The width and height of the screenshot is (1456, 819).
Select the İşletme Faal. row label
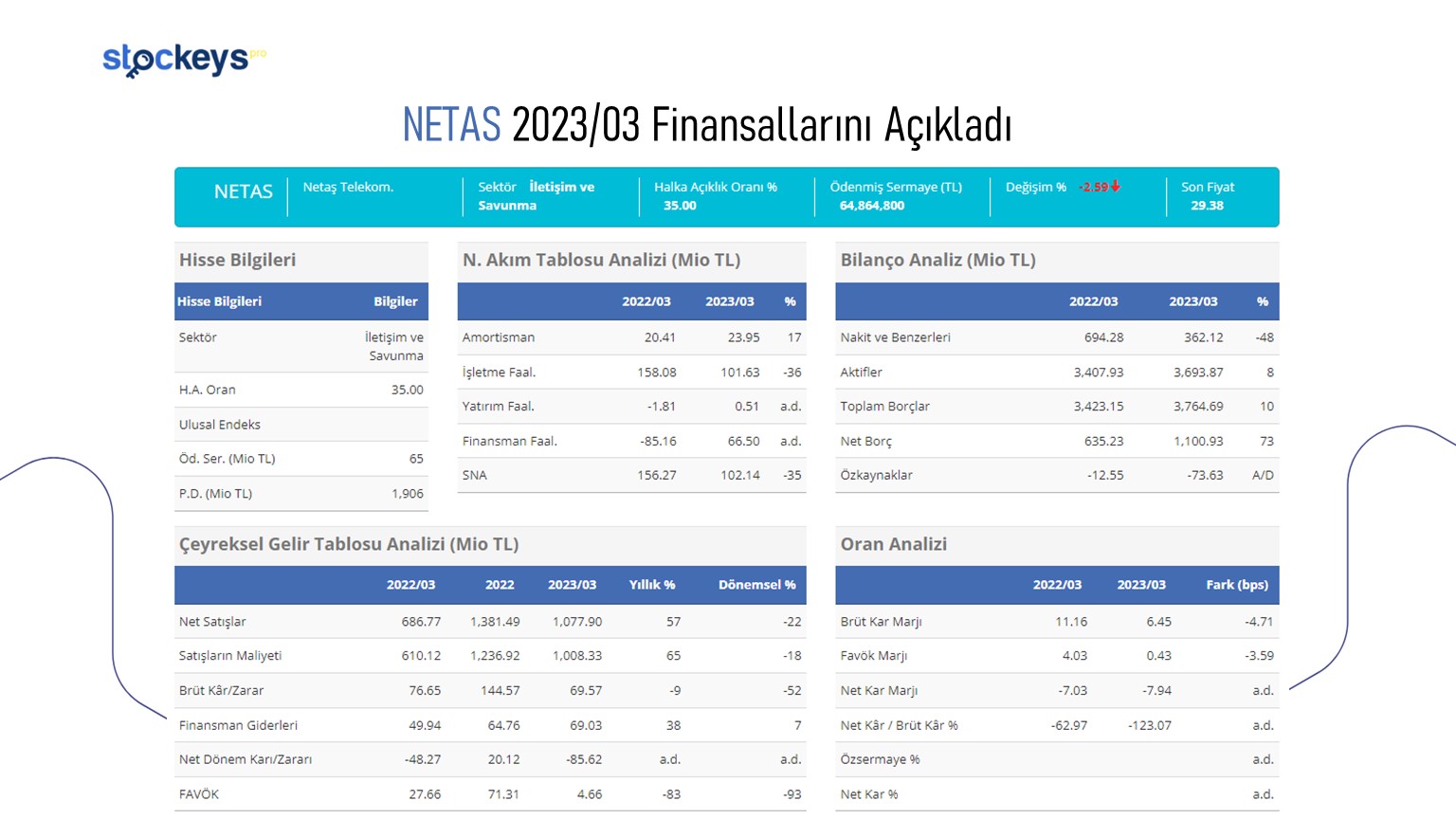[499, 372]
